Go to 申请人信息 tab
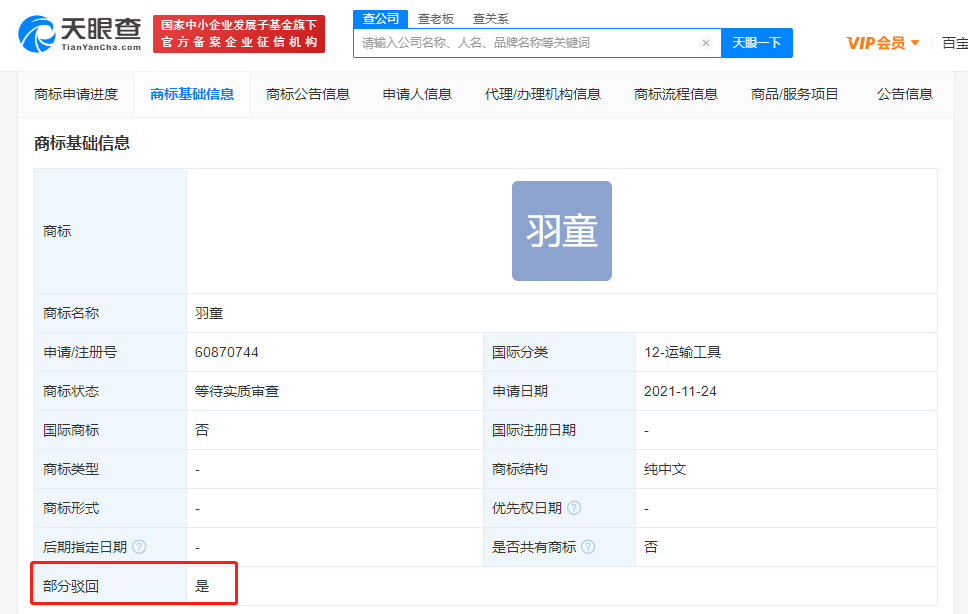The height and width of the screenshot is (614, 968). (417, 94)
